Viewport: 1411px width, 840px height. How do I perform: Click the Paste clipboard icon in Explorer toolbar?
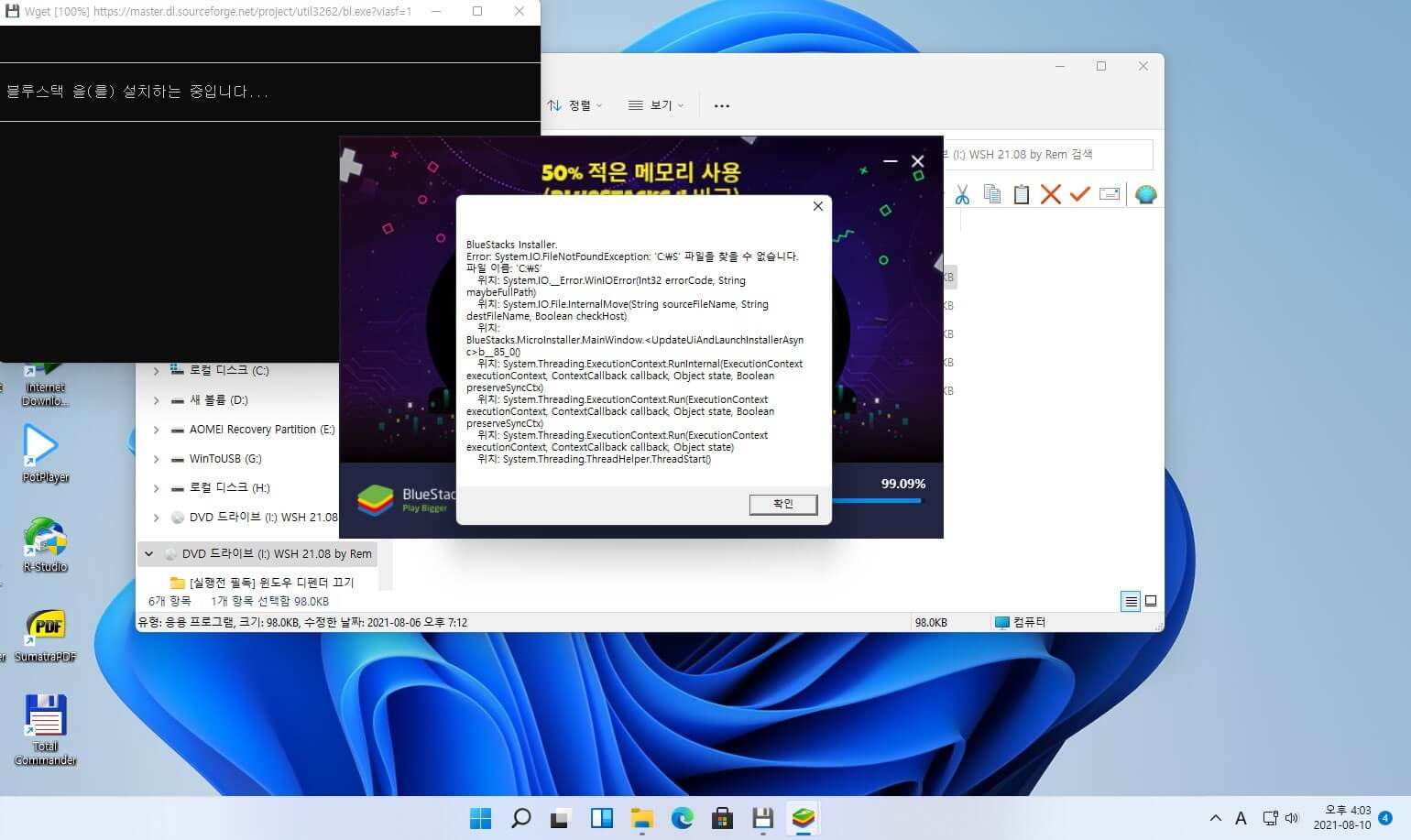point(1022,194)
